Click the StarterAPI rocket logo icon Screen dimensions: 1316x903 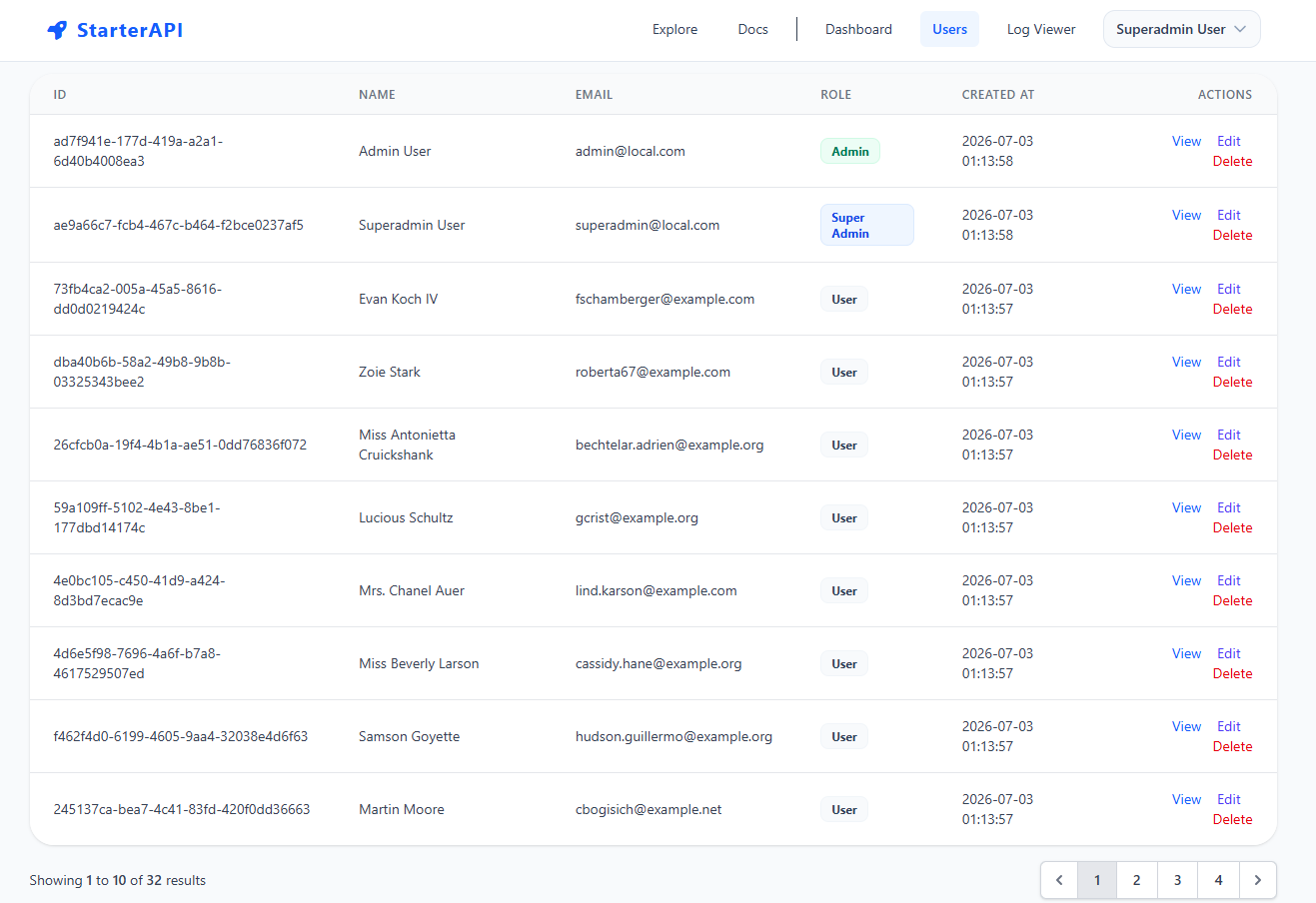tap(57, 30)
